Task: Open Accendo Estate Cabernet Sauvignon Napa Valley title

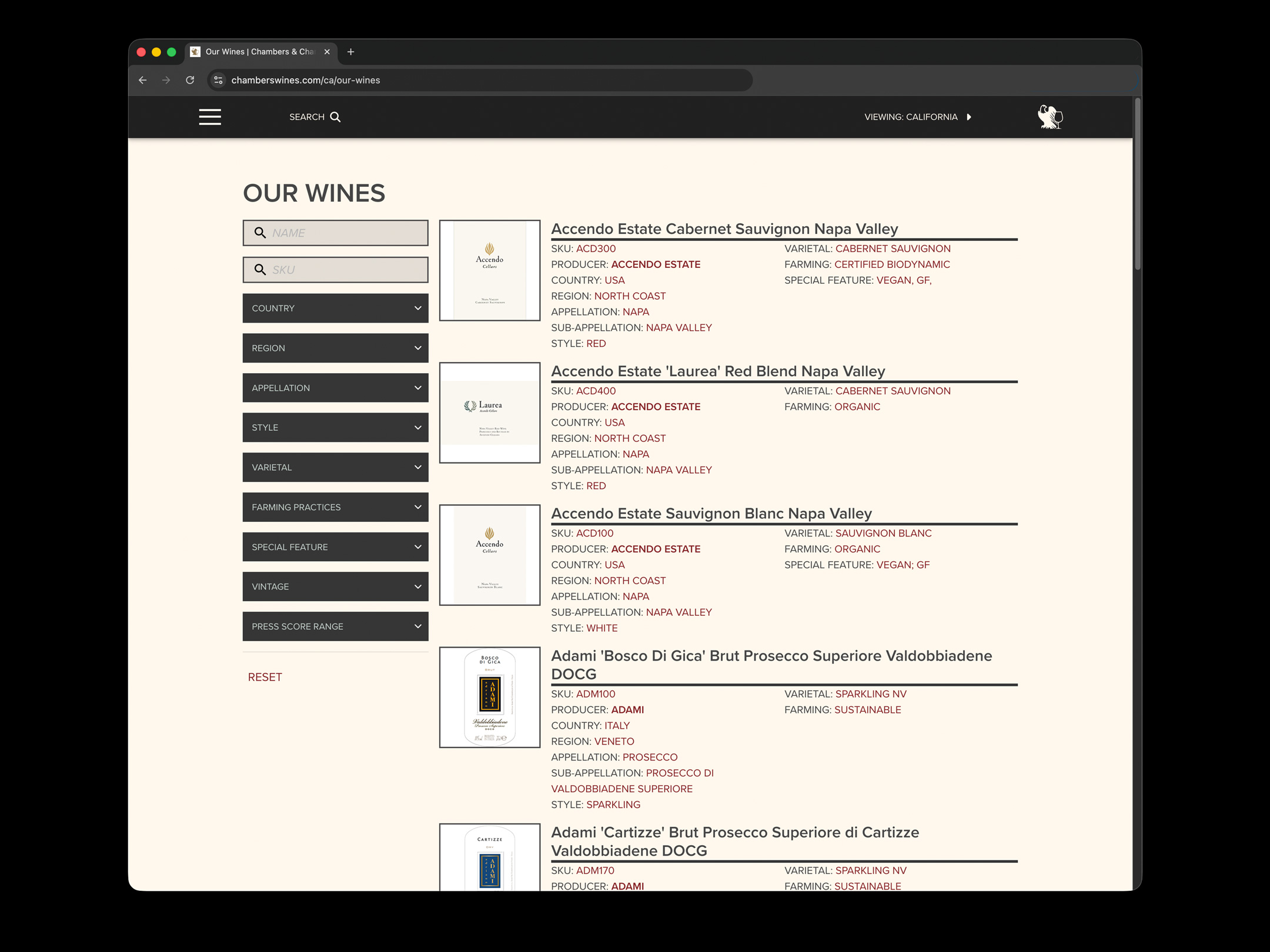Action: click(724, 229)
